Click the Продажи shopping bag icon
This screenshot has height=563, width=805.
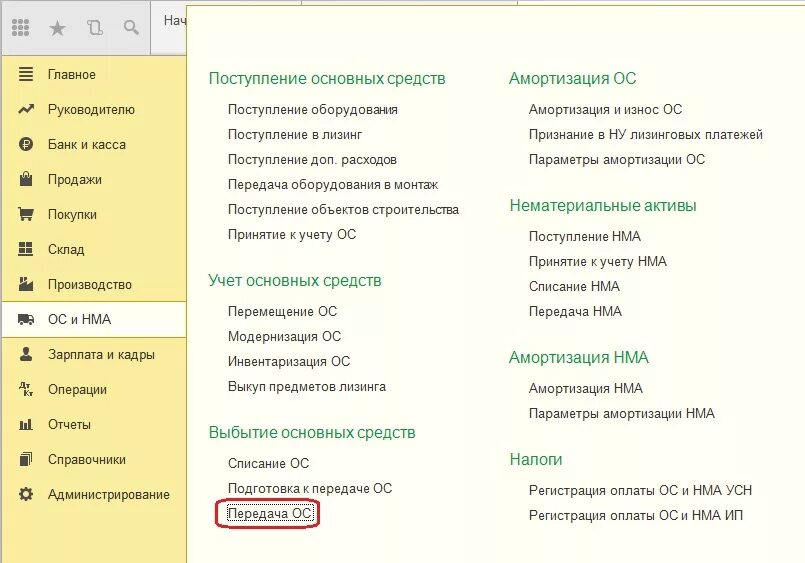26,179
